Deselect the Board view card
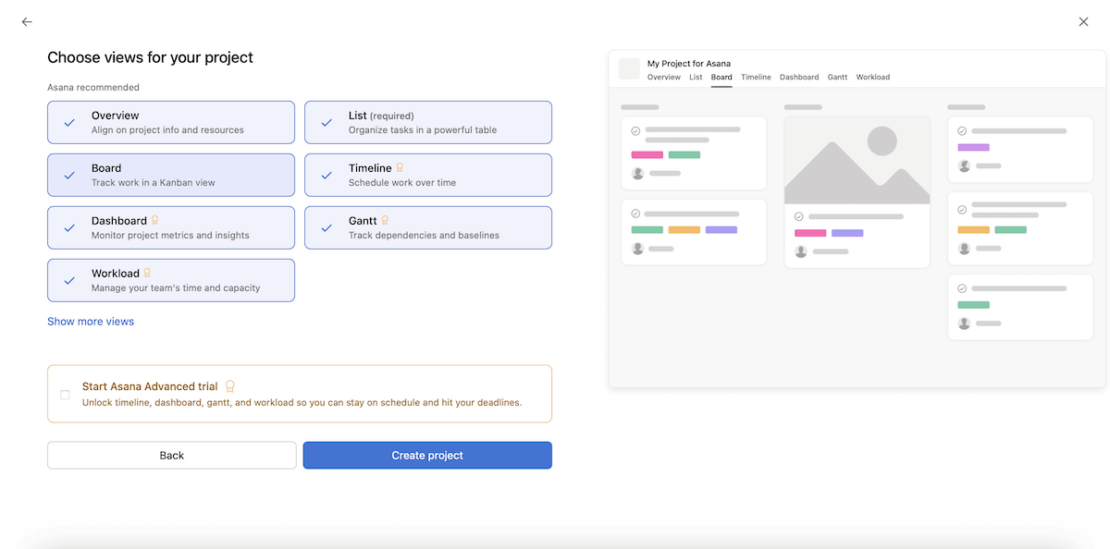 tap(171, 175)
